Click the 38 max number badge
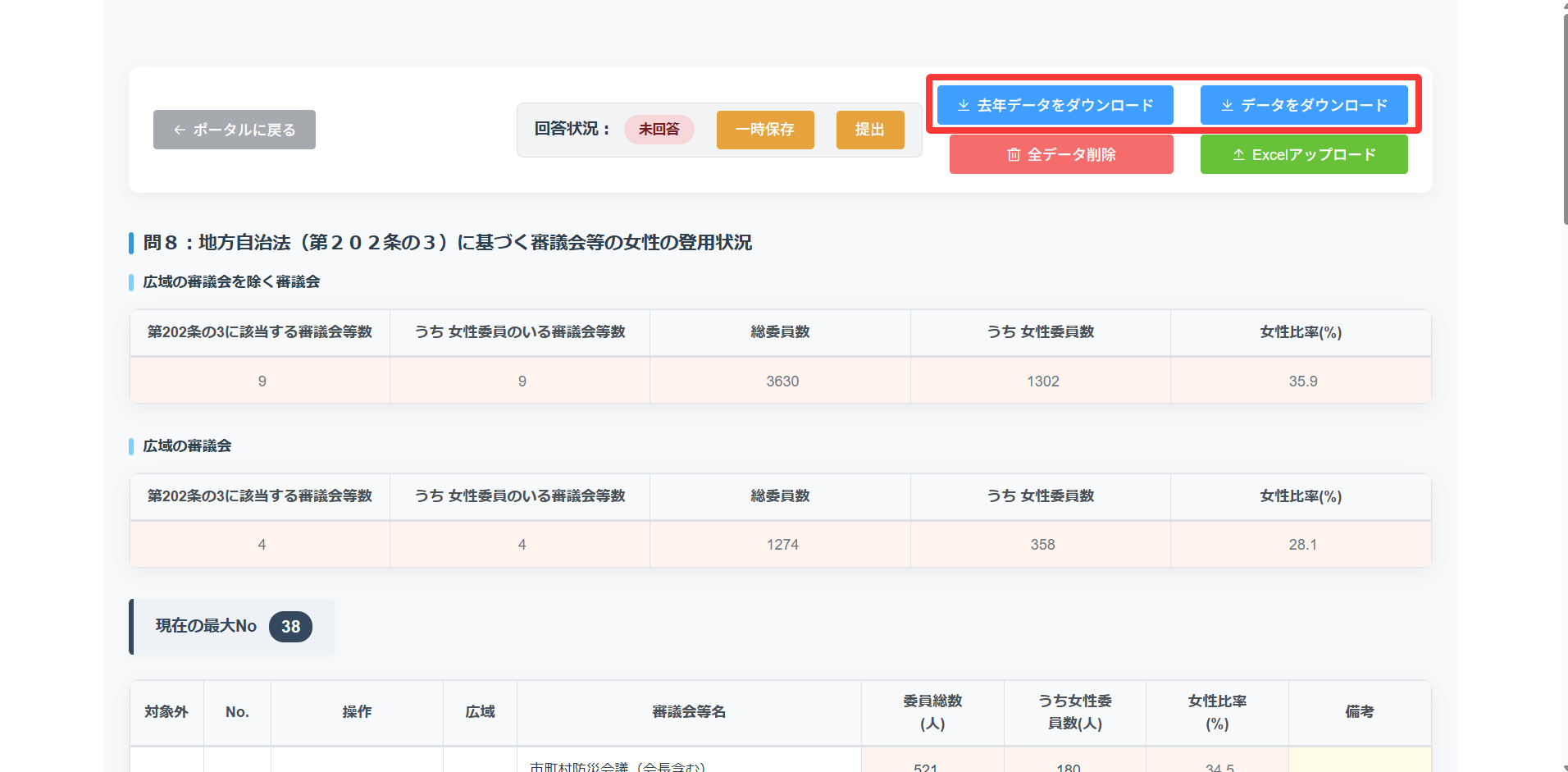Screen dimensions: 1568x772 (290, 627)
